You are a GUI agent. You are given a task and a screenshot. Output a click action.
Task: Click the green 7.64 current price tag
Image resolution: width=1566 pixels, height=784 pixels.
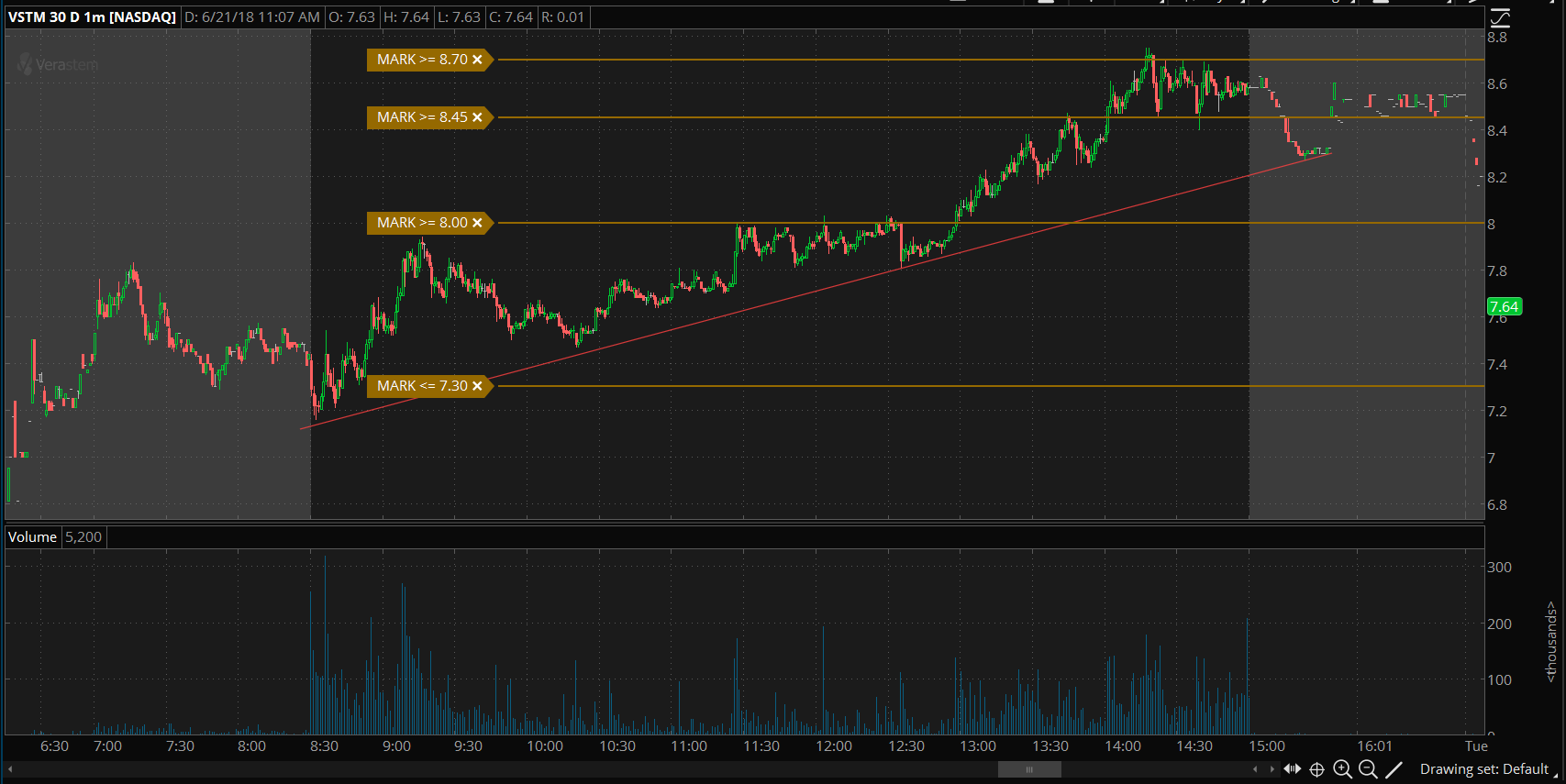(1504, 307)
